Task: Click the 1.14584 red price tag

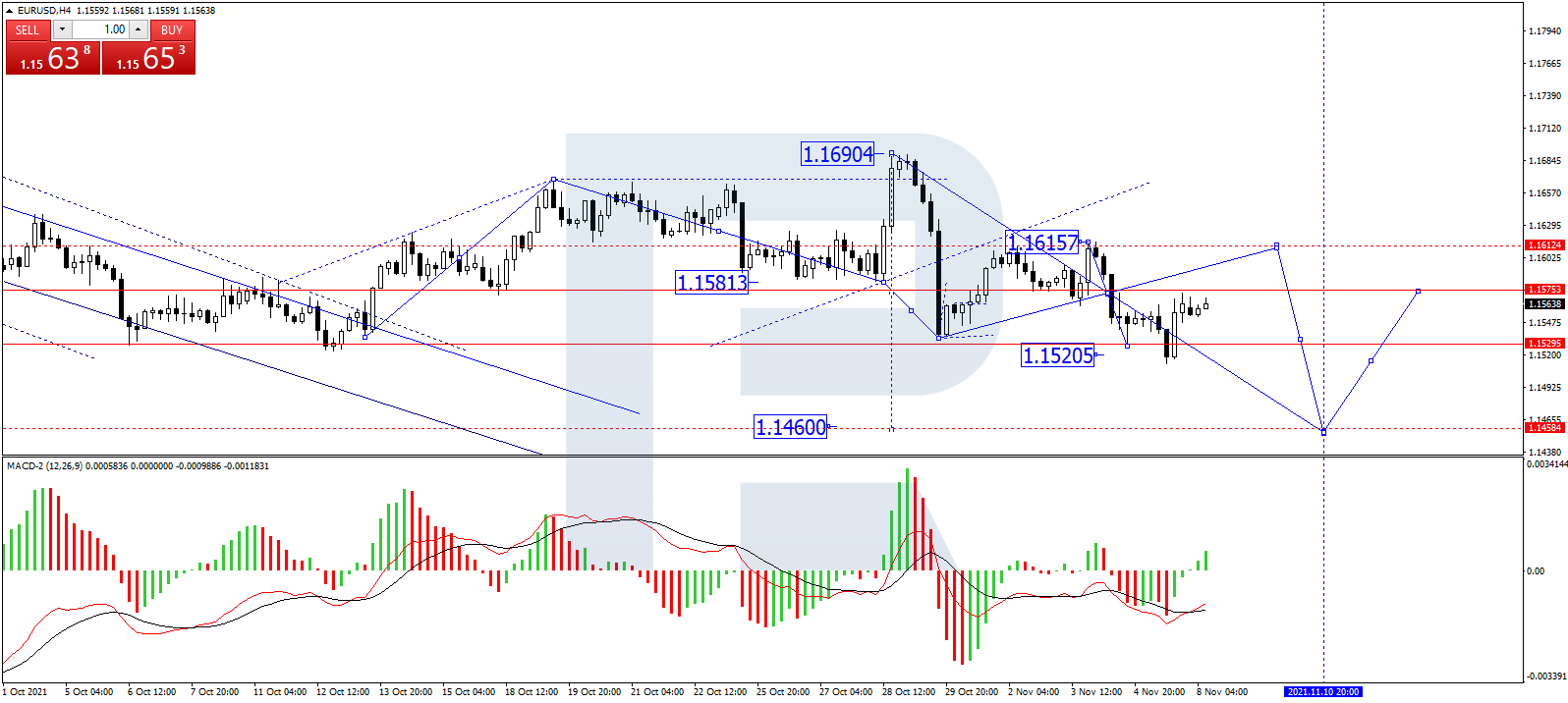Action: coord(1543,428)
